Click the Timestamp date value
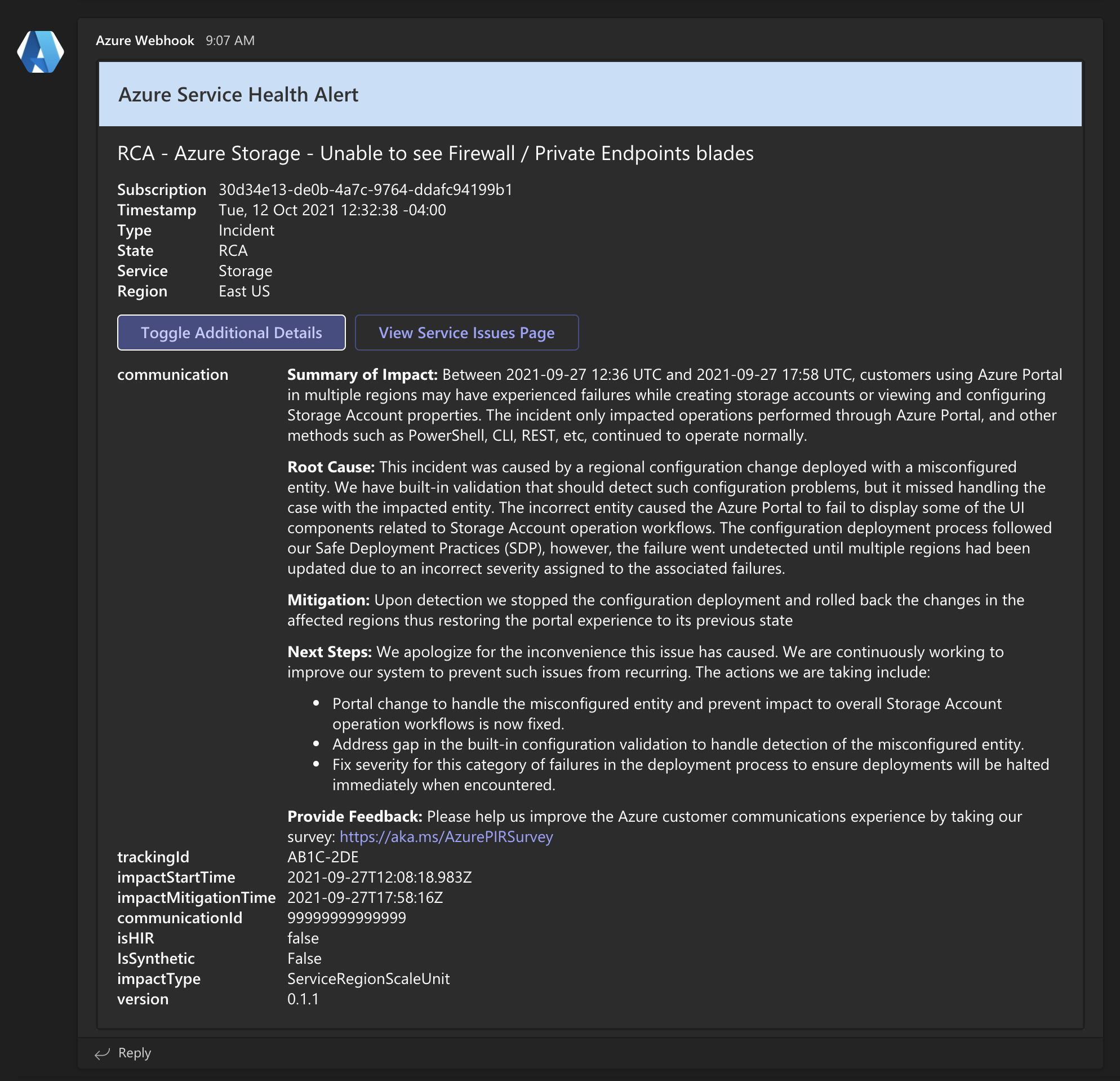This screenshot has height=1081, width=1120. pos(332,210)
